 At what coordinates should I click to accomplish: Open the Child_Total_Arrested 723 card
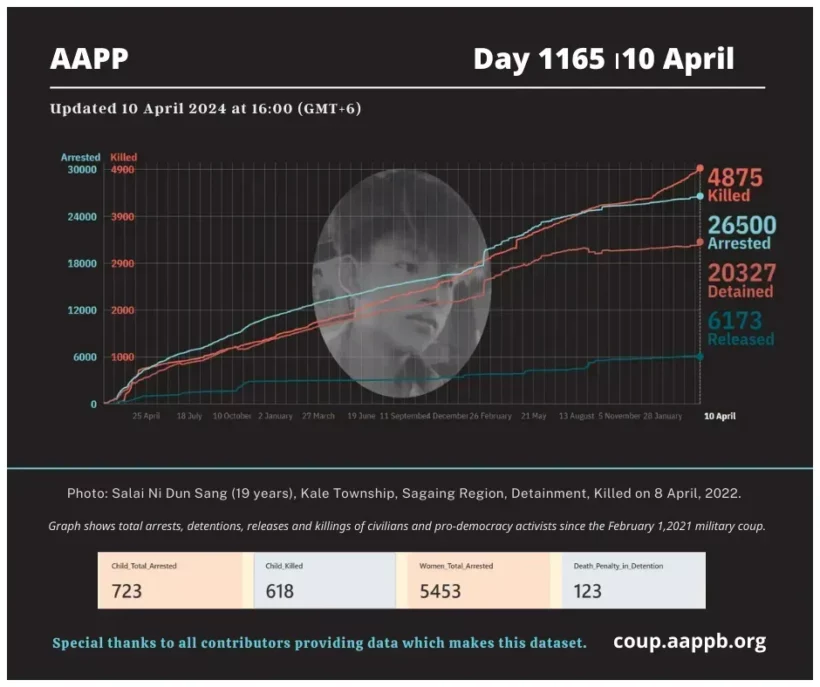tap(170, 581)
